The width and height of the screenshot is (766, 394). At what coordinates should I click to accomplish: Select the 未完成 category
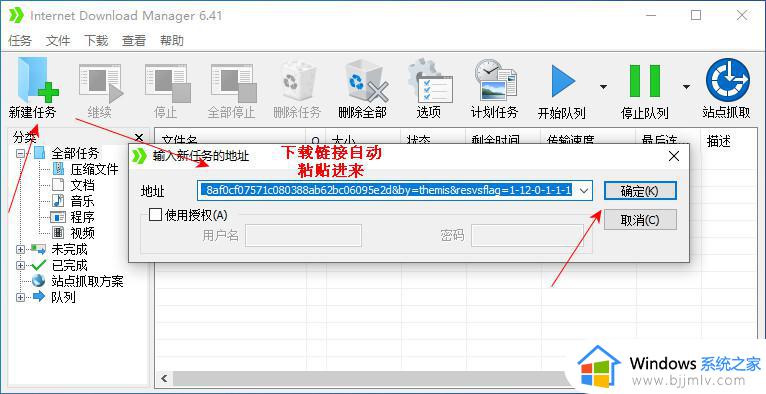69,249
